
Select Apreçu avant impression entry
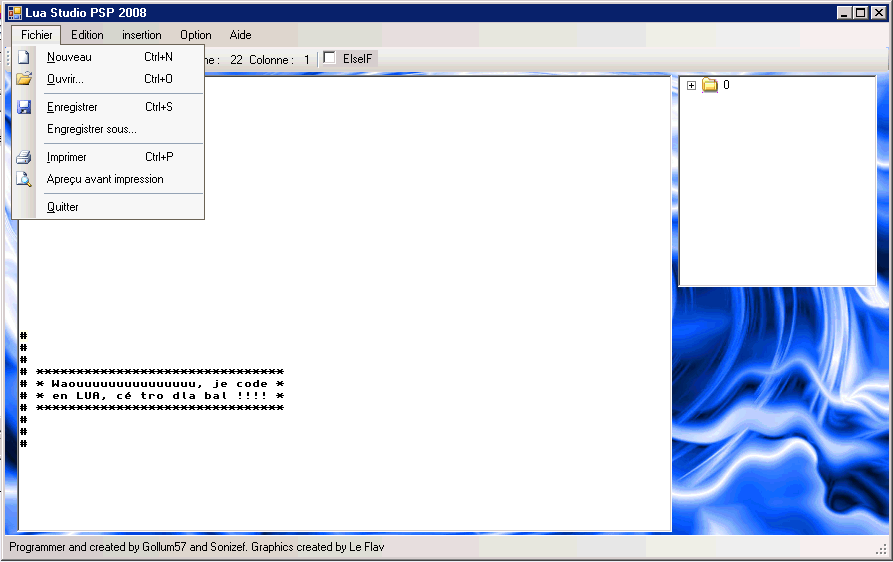click(x=108, y=179)
